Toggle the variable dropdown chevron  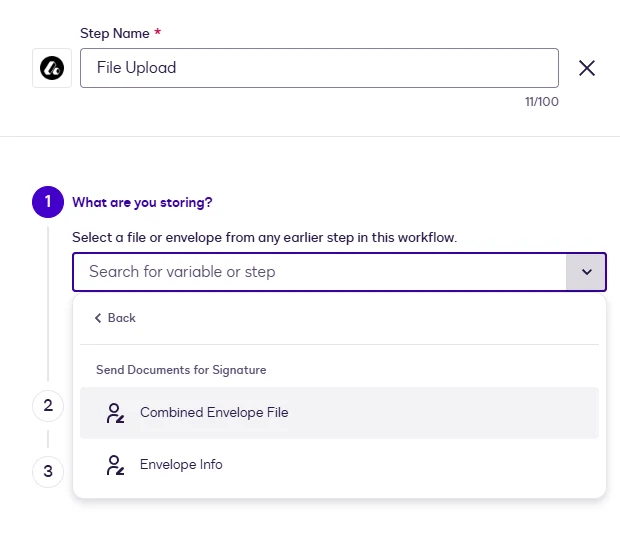click(x=586, y=272)
